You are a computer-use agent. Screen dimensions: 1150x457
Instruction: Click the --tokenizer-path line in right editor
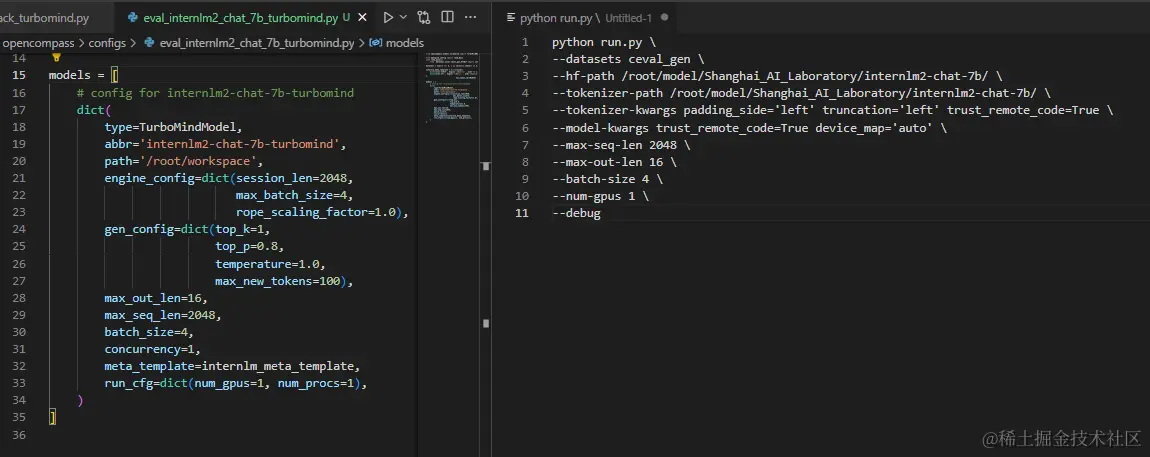tap(801, 94)
